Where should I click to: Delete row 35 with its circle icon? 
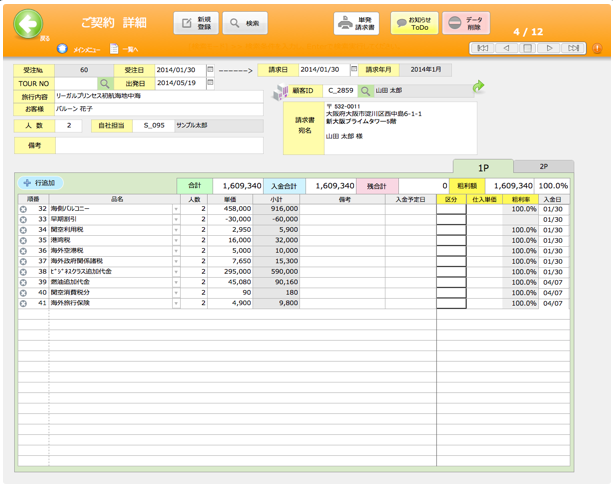23,241
